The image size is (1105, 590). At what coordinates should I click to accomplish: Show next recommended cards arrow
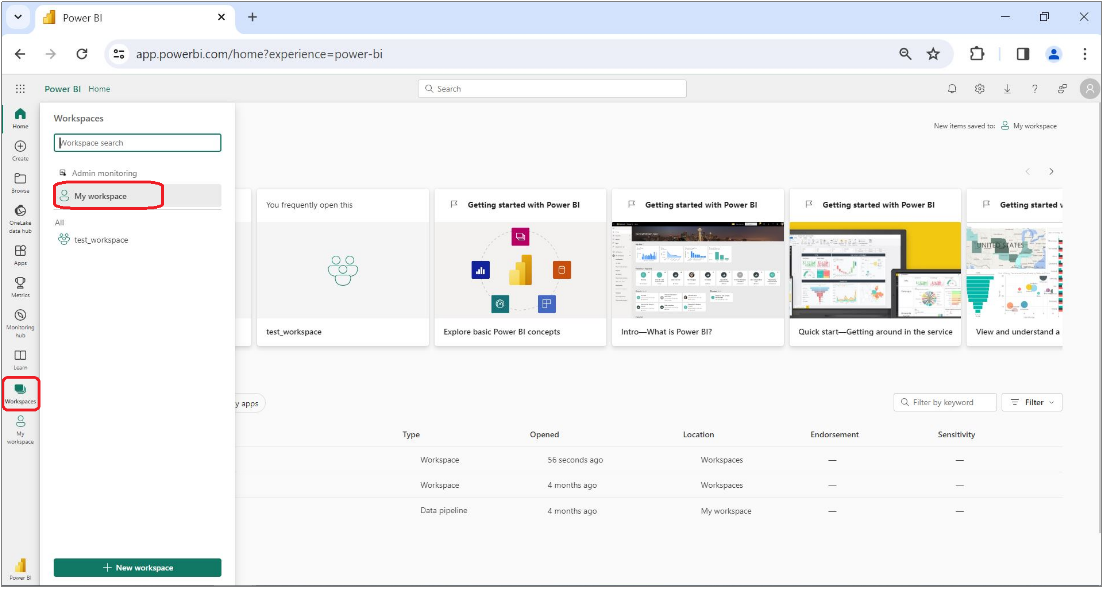[1051, 171]
